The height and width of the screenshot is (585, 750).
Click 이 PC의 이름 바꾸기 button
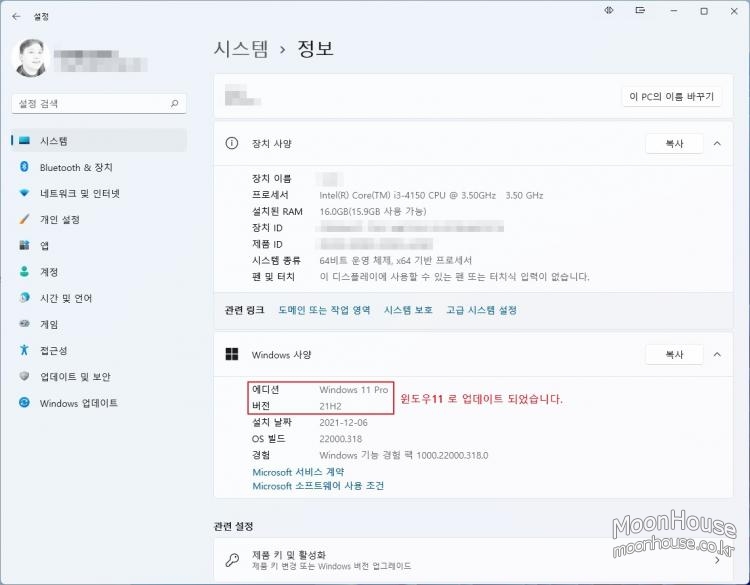672,97
